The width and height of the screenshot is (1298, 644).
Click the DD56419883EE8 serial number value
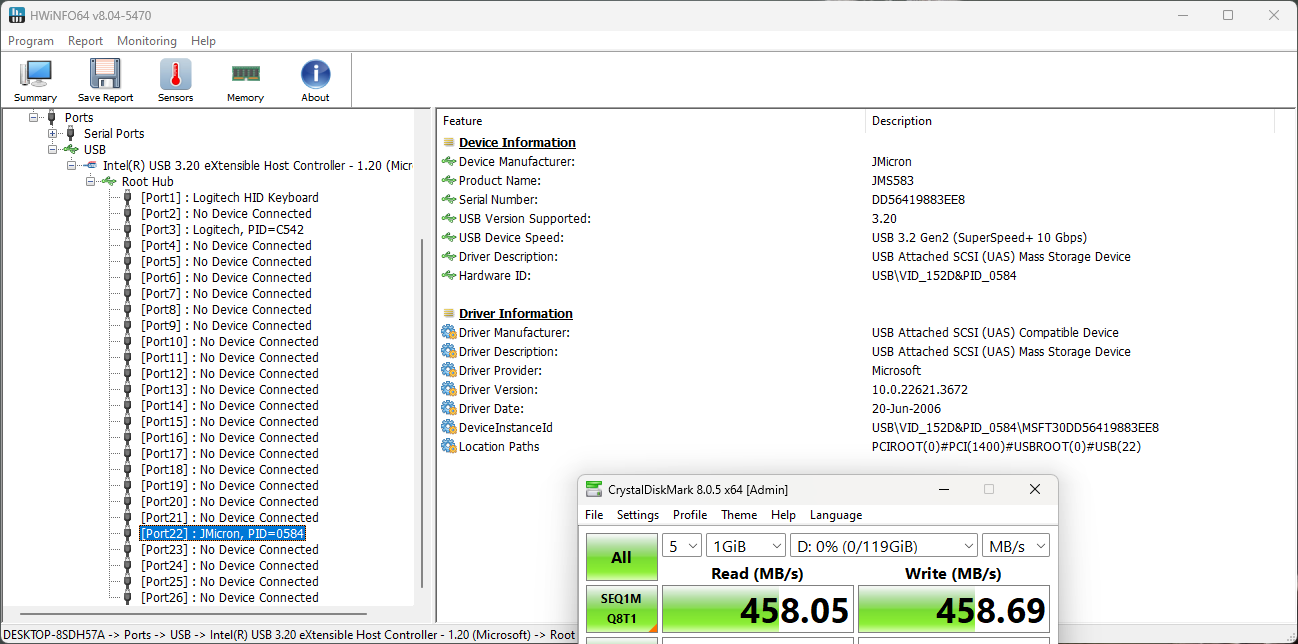918,200
